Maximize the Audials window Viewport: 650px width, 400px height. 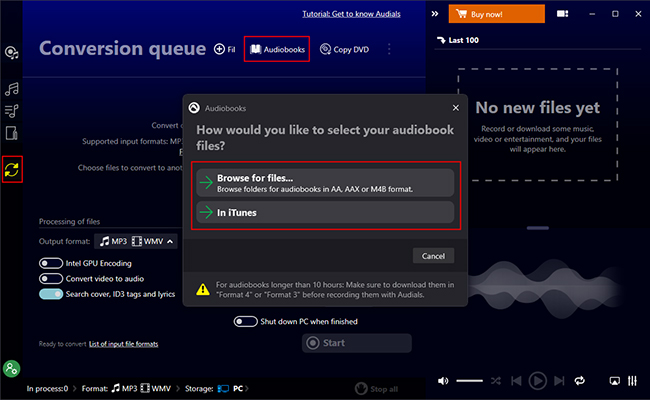(x=615, y=14)
